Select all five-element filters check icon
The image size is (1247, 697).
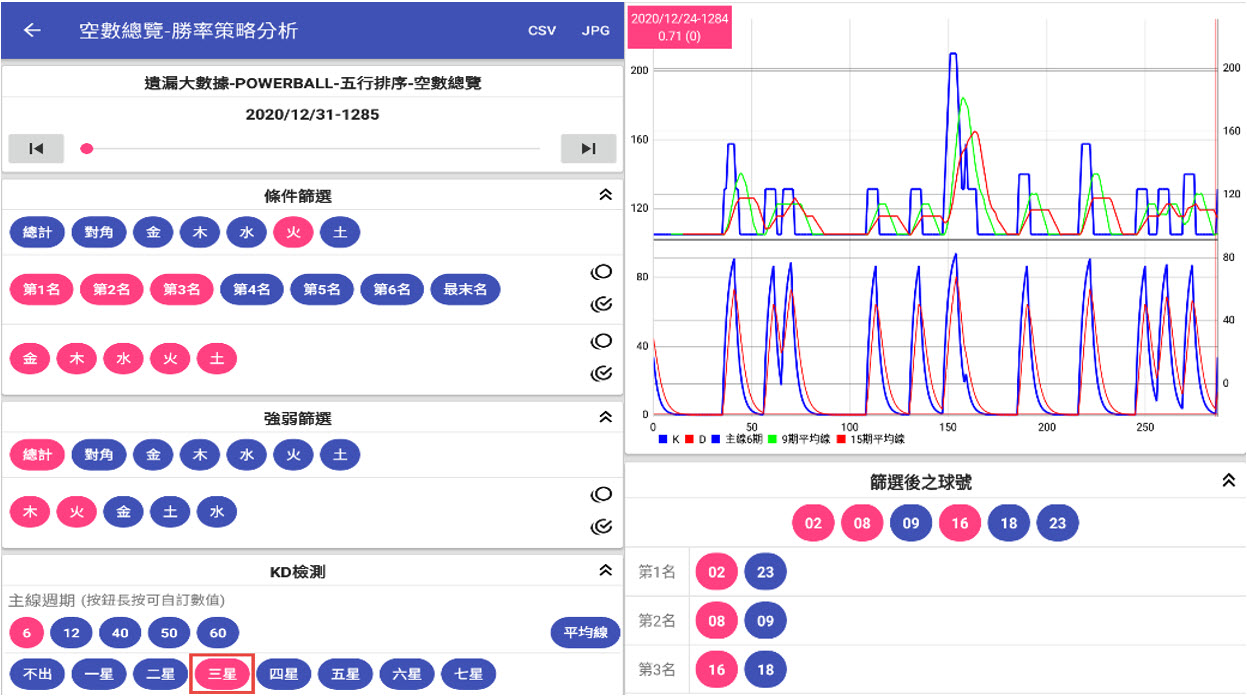pos(601,374)
